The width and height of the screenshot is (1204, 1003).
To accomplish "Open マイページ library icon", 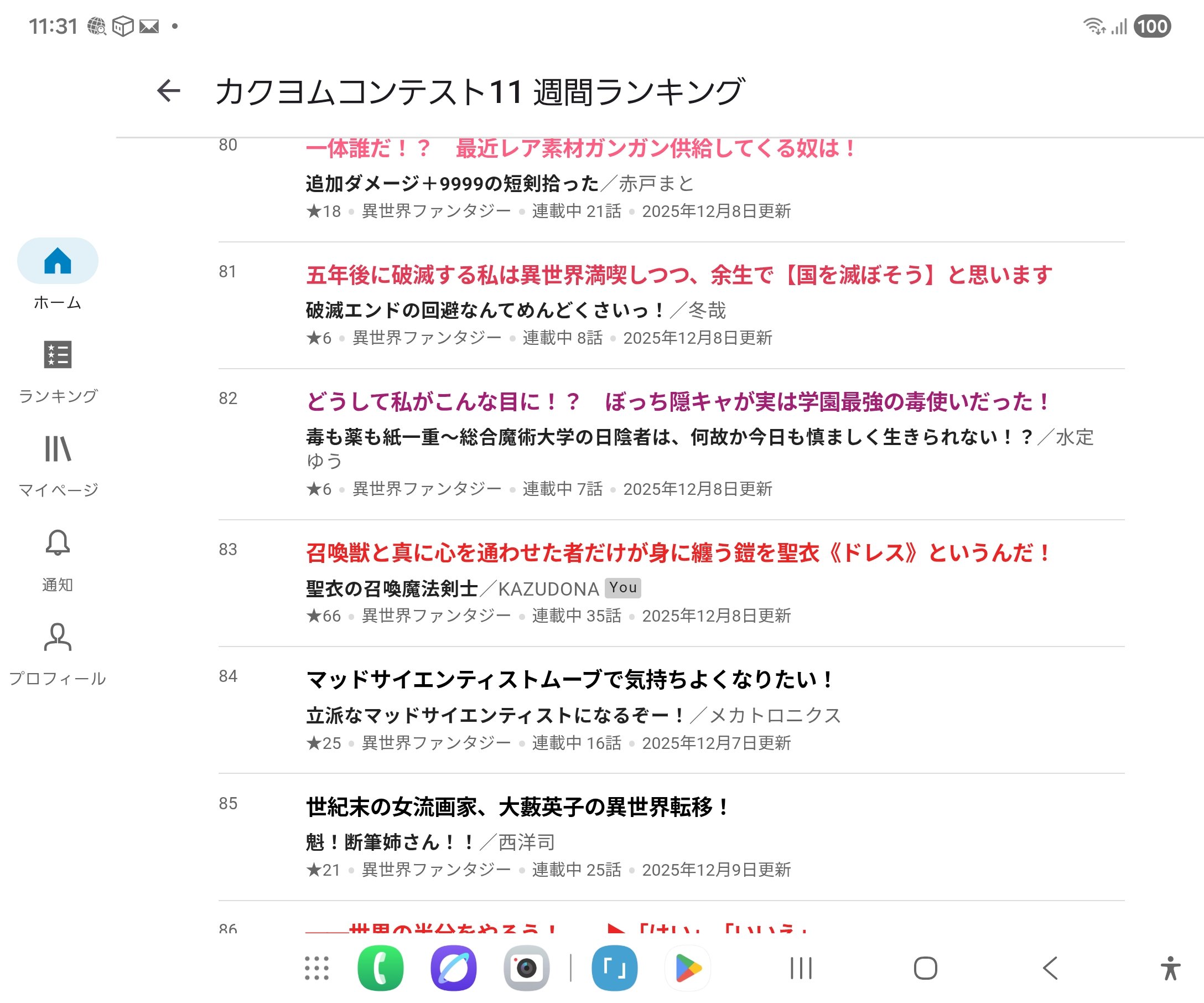I will tap(58, 448).
